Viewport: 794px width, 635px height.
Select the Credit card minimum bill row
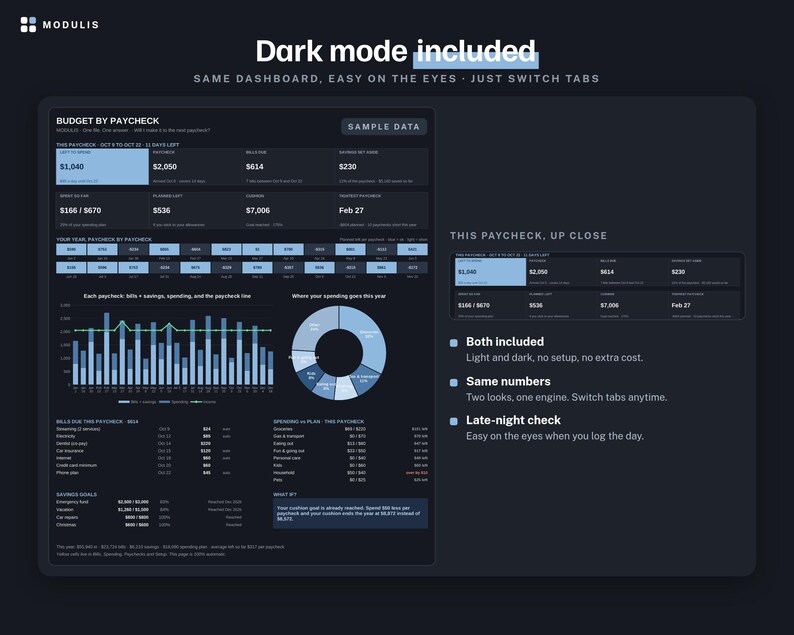click(x=144, y=465)
